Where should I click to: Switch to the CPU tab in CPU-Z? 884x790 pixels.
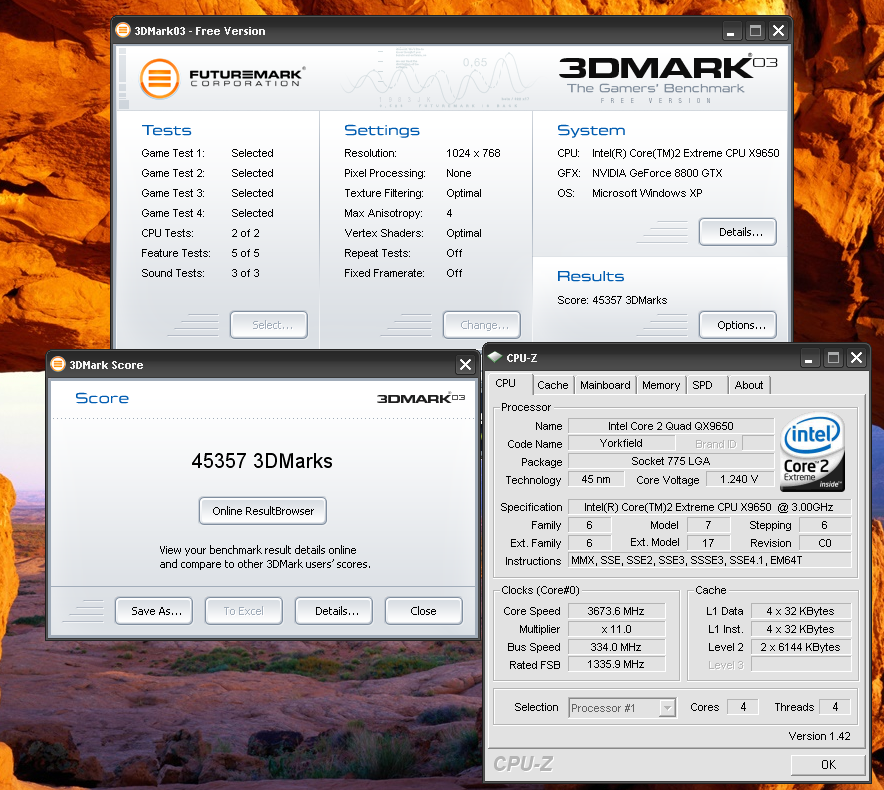pyautogui.click(x=509, y=383)
